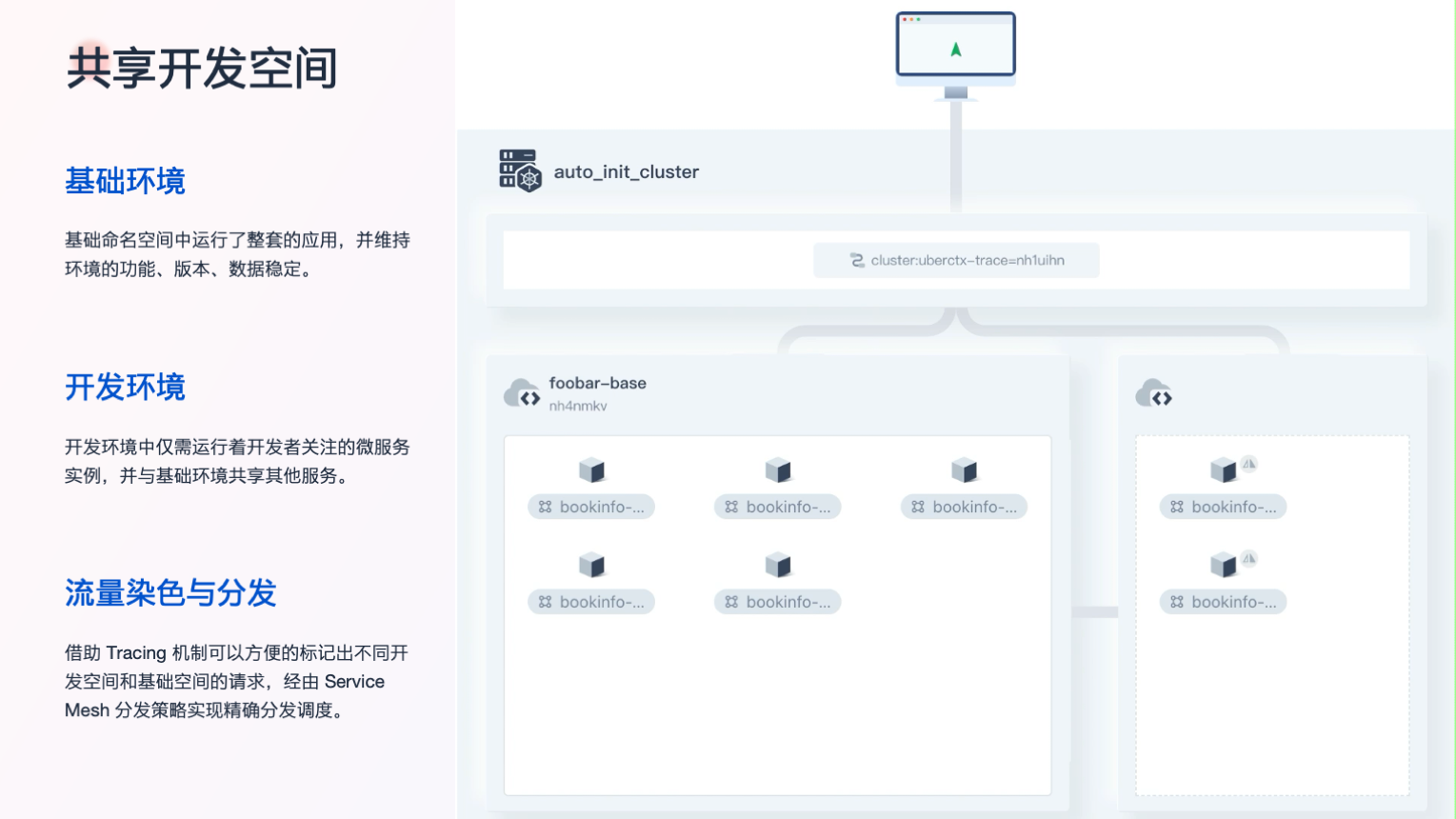Open the last bookinfo pill in foobar-base top row
The height and width of the screenshot is (819, 1456).
pyautogui.click(x=964, y=507)
